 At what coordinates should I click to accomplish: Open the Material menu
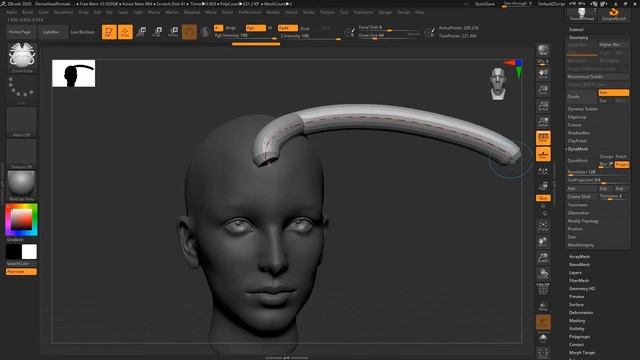click(x=192, y=12)
